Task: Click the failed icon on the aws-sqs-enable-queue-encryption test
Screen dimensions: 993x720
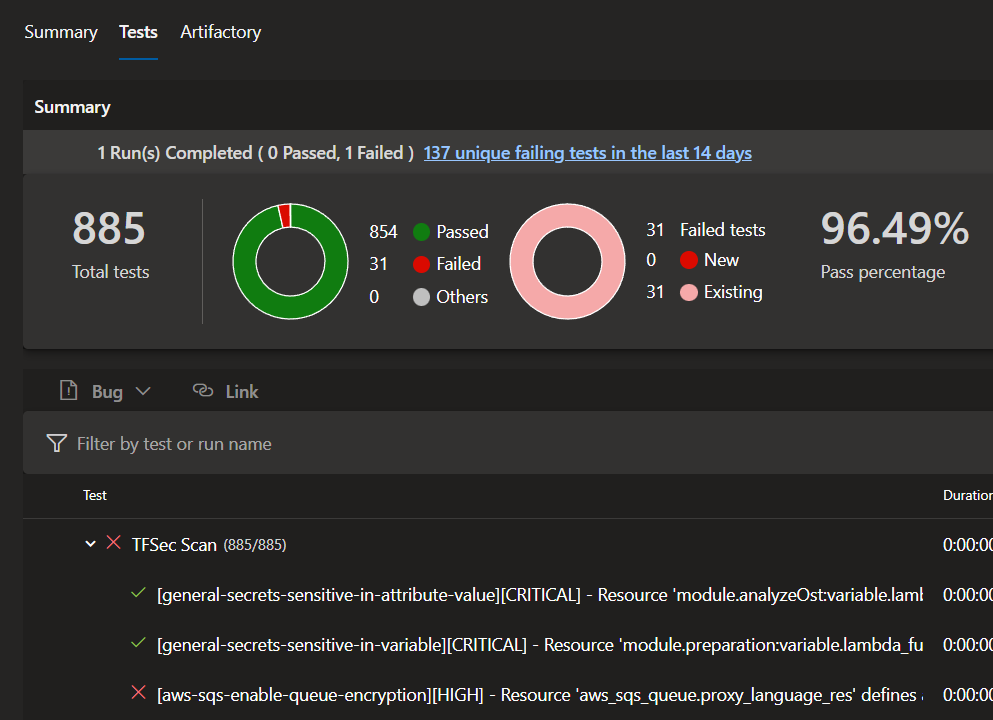Action: point(138,693)
